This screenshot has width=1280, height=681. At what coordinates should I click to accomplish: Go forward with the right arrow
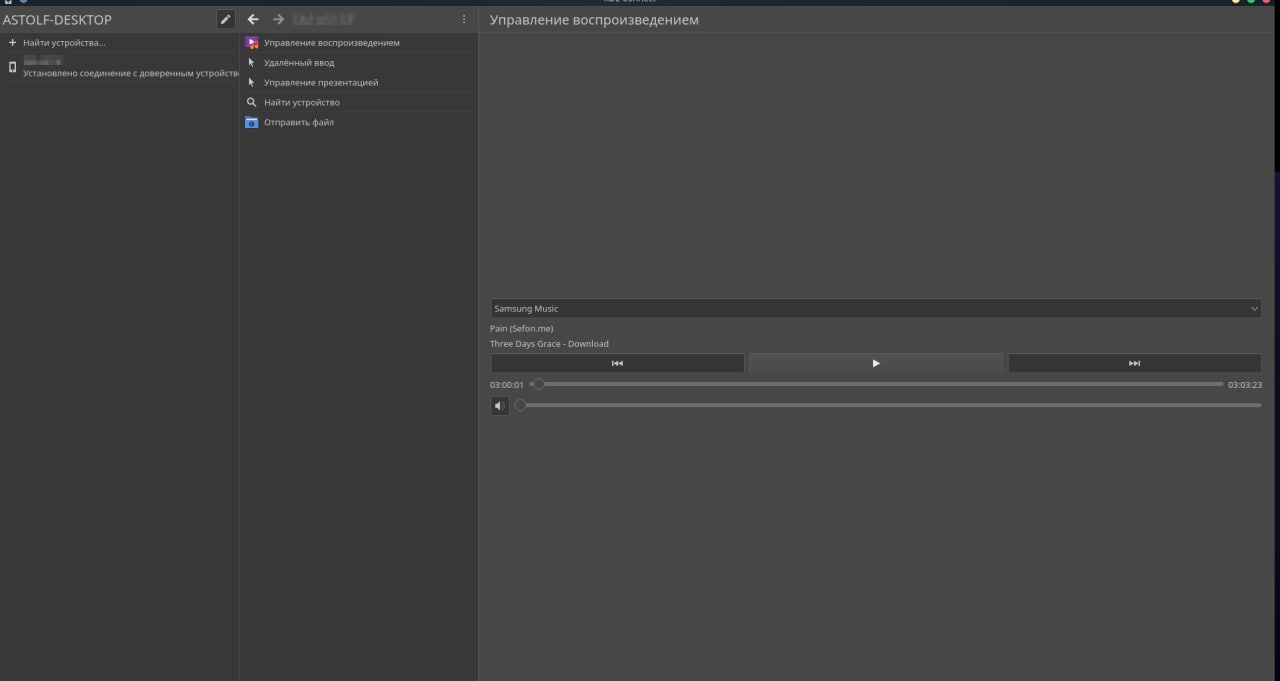click(279, 19)
